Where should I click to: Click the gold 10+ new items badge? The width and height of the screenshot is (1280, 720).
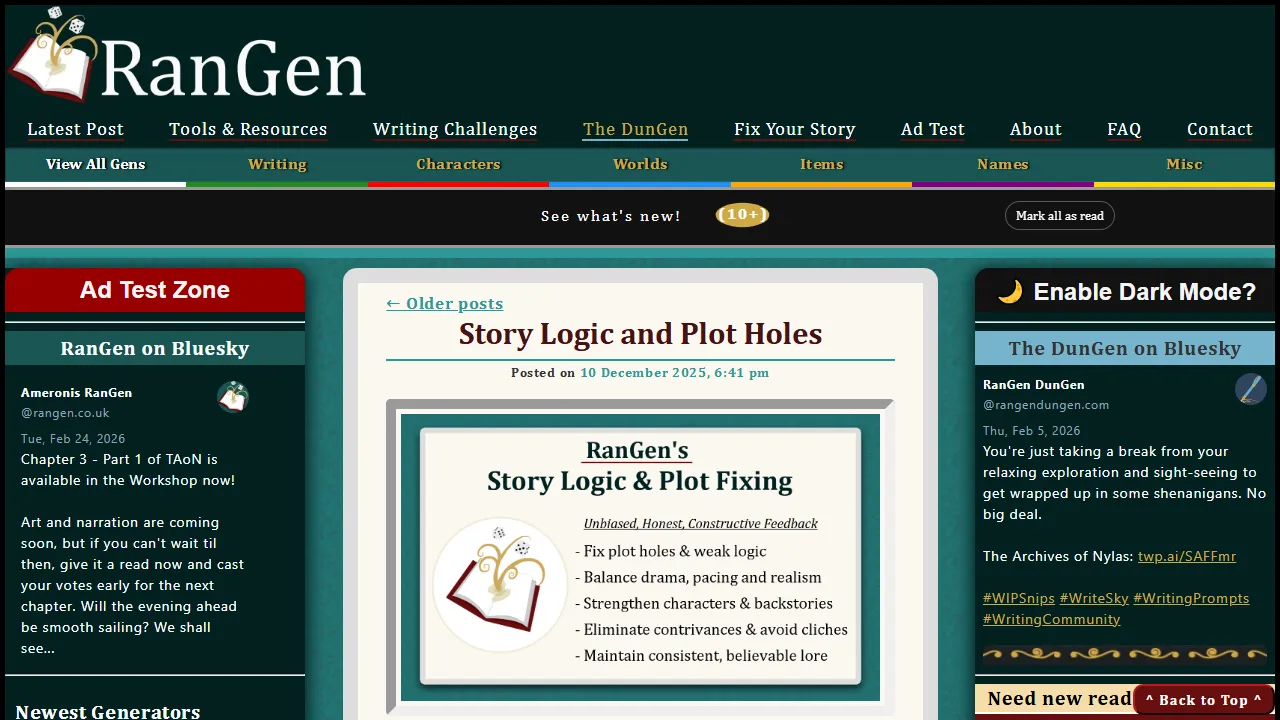tap(742, 215)
